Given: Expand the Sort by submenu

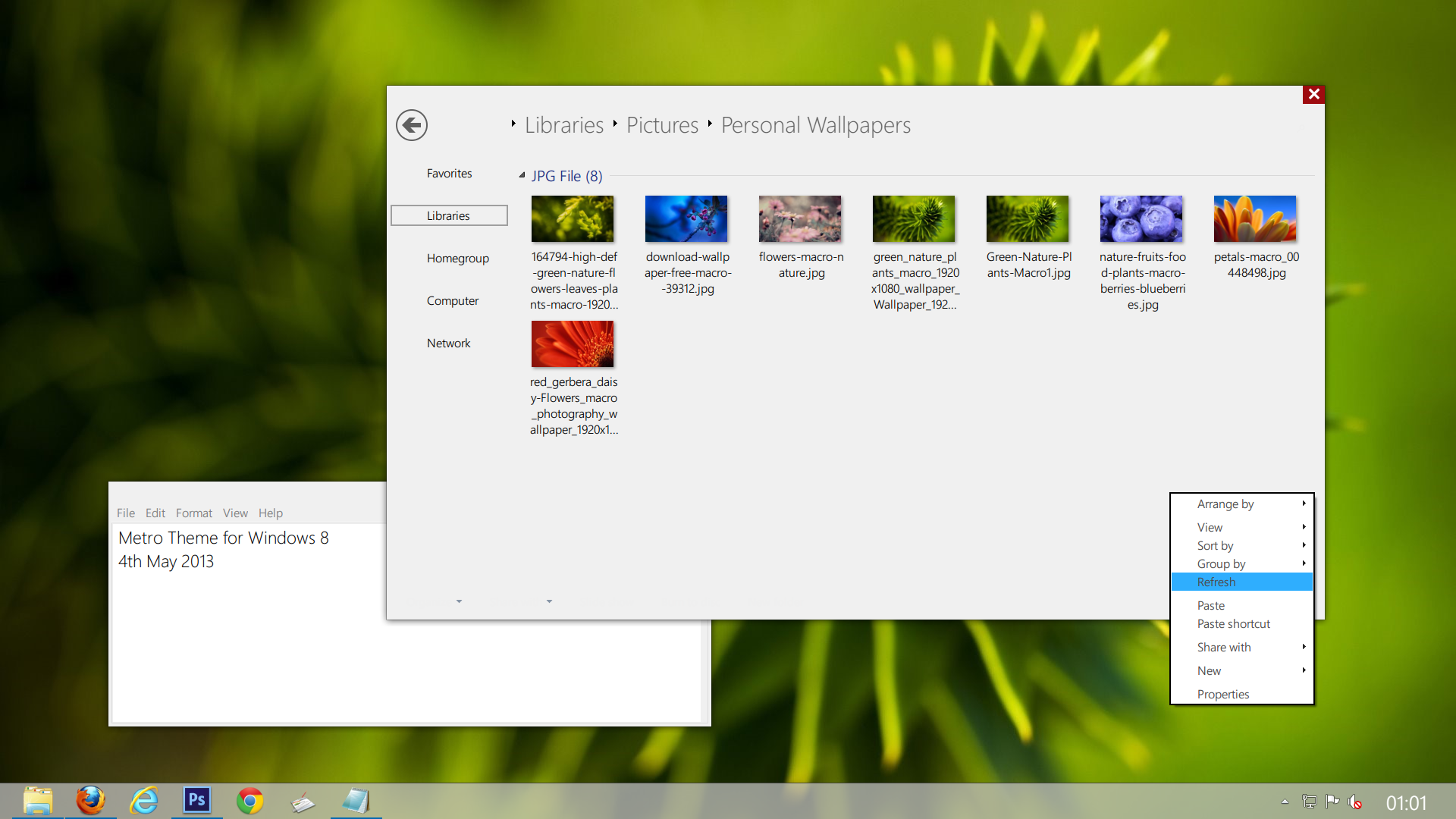Looking at the screenshot, I should (1242, 545).
